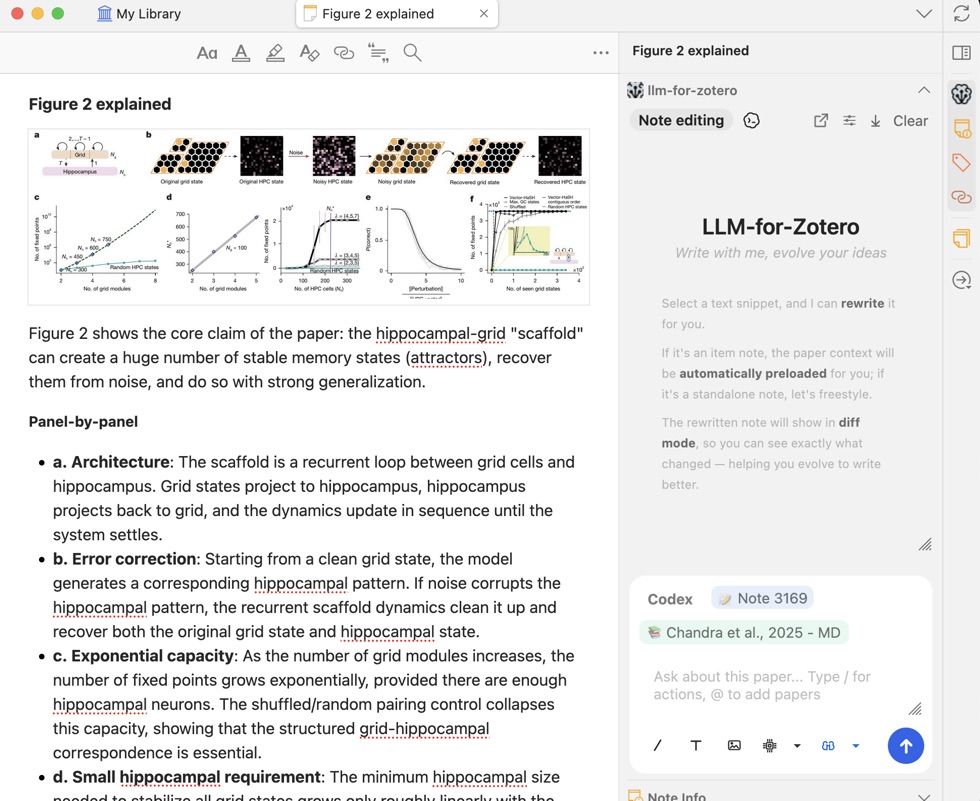Open model selection dropdown arrow
980x801 pixels.
(797, 745)
